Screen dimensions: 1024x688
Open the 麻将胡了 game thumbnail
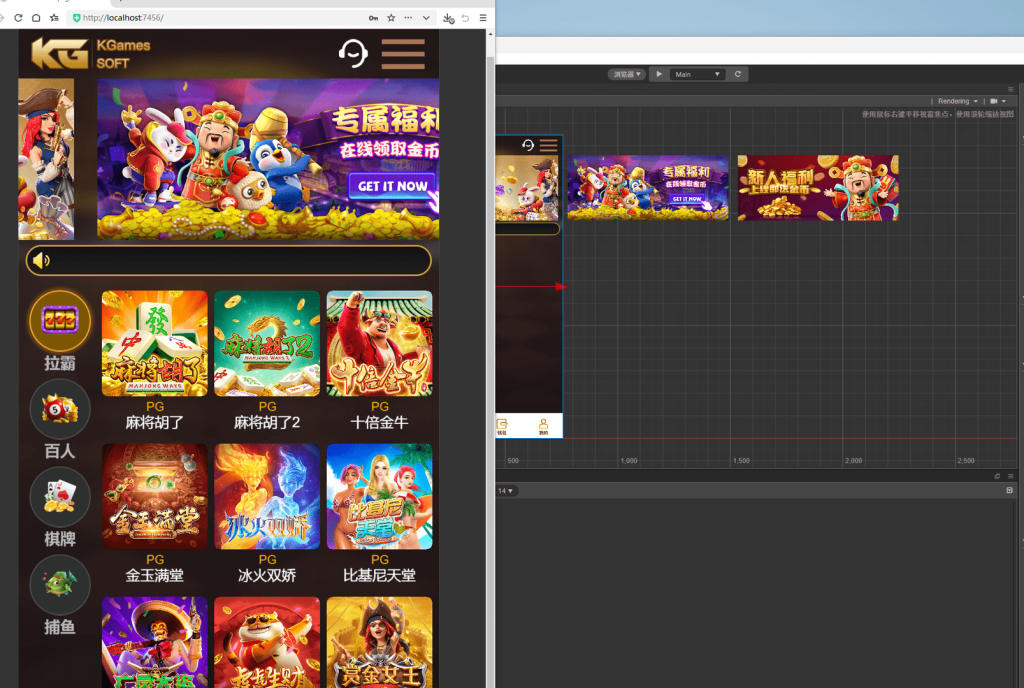(x=155, y=343)
